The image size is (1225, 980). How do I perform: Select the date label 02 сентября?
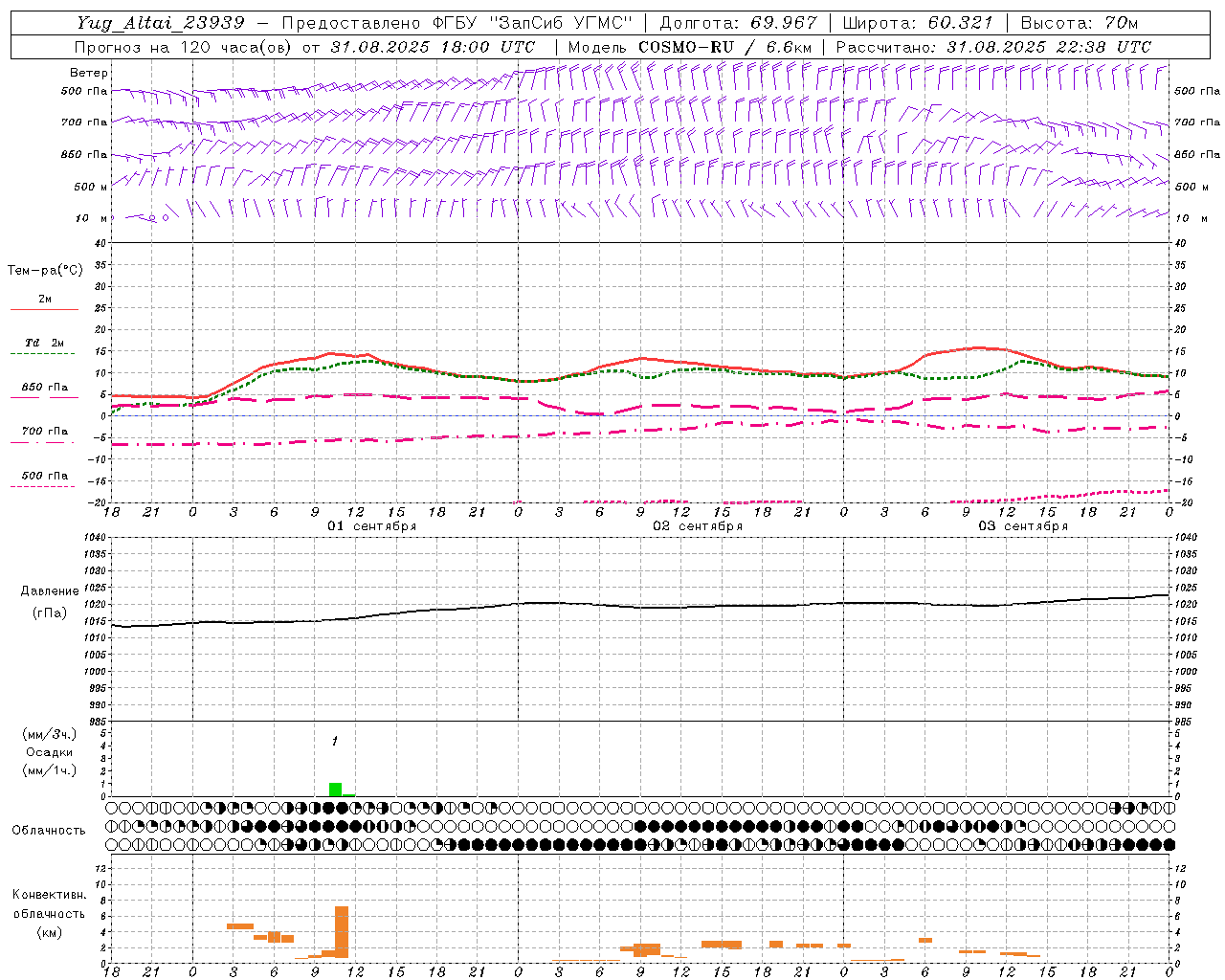click(x=698, y=526)
